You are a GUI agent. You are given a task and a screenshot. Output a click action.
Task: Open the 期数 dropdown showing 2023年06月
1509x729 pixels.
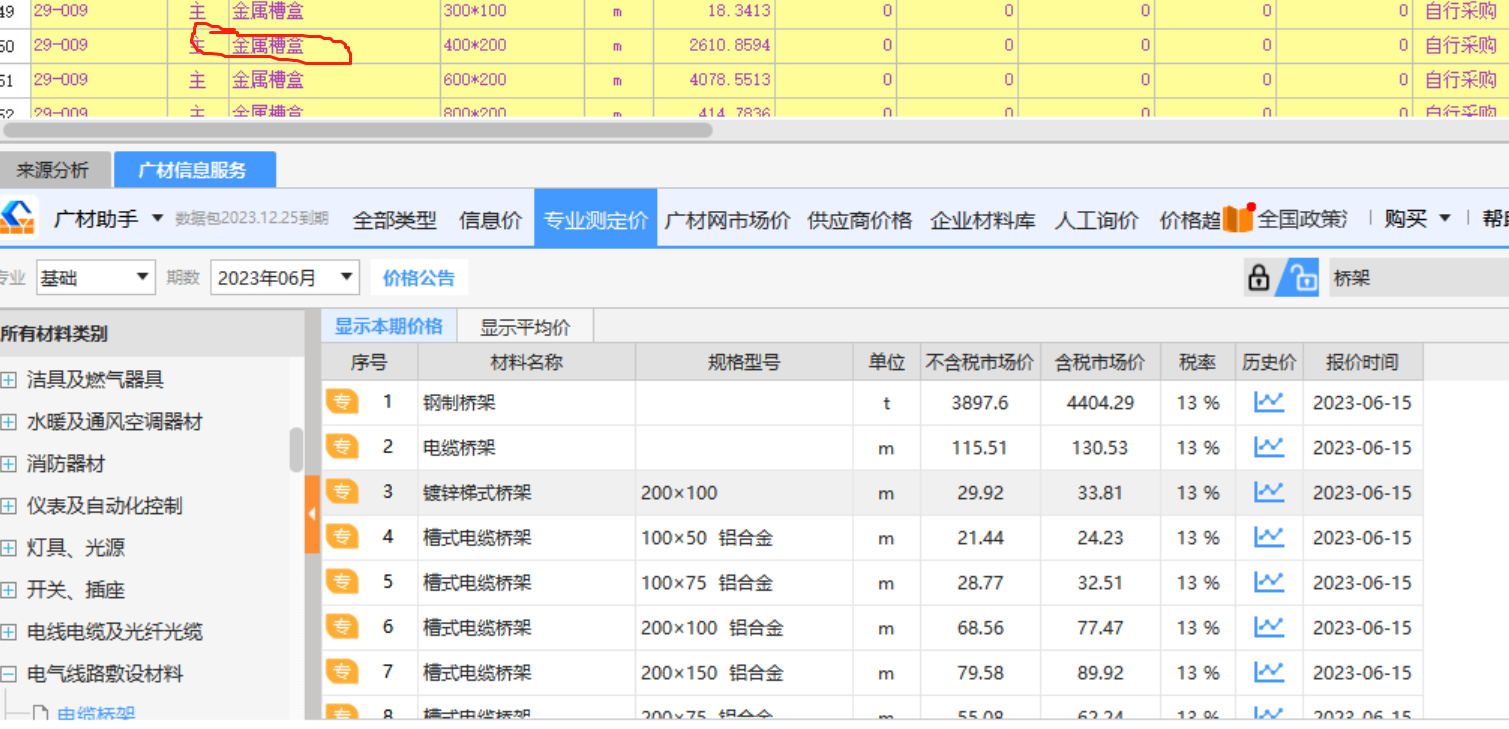tap(284, 278)
